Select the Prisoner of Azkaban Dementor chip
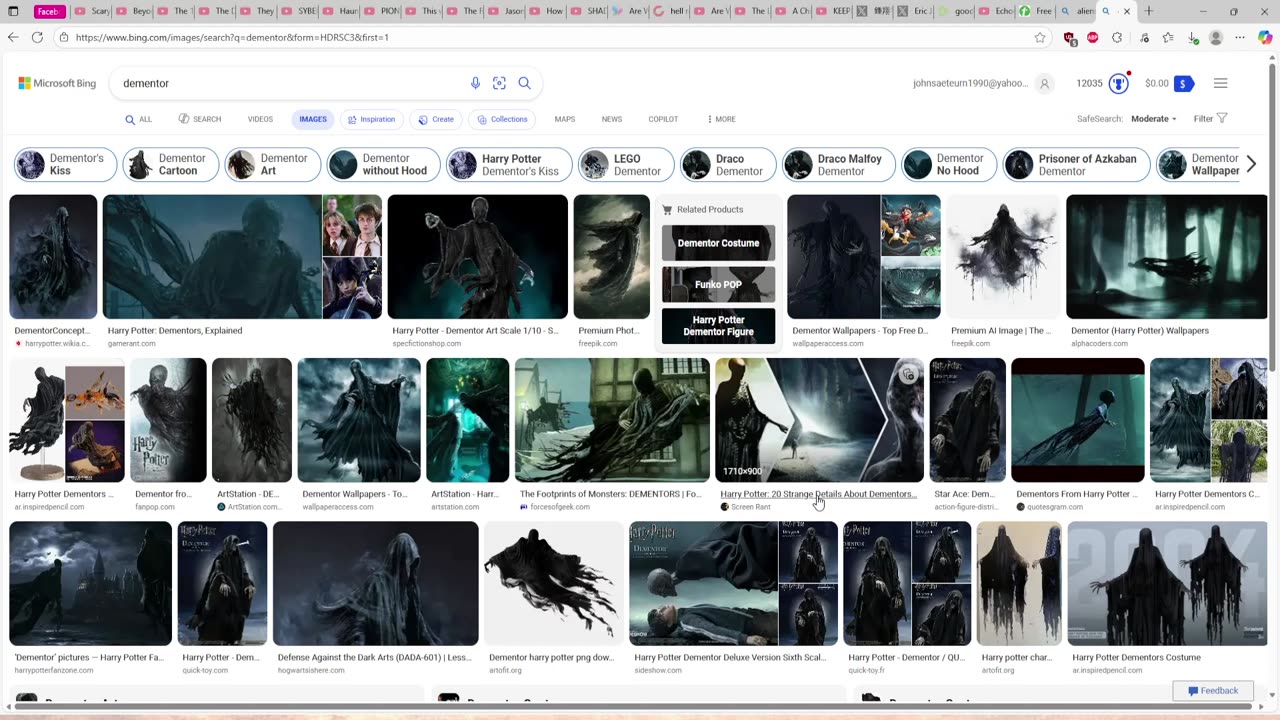The height and width of the screenshot is (720, 1280). [1077, 164]
